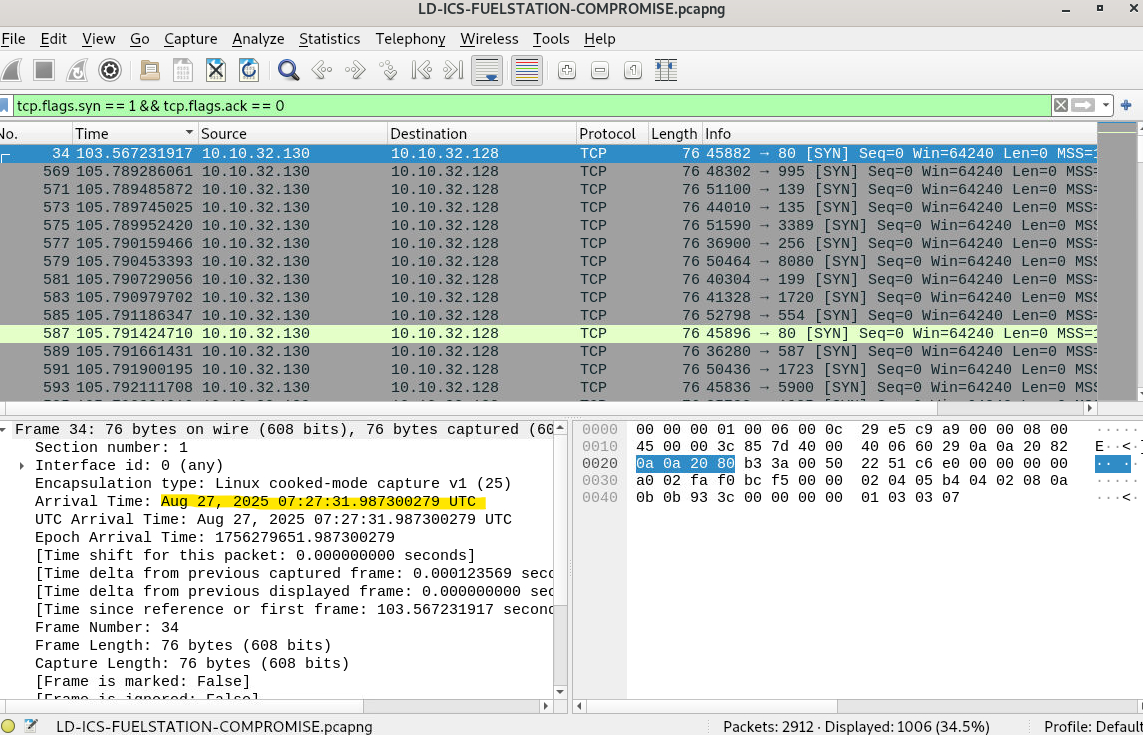
Task: Reload the capture file icon
Action: pyautogui.click(x=248, y=70)
